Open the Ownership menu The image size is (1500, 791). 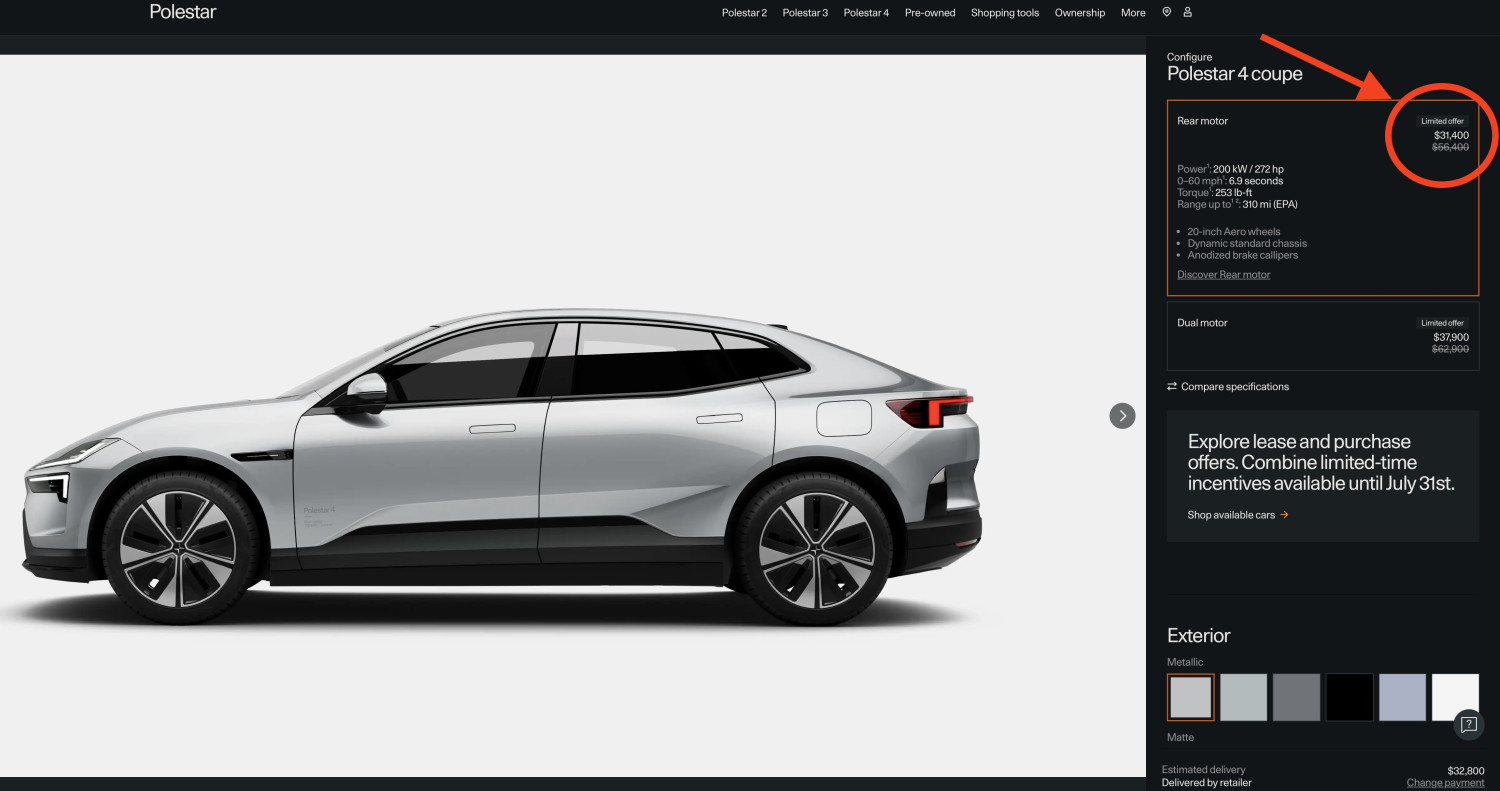(x=1080, y=13)
